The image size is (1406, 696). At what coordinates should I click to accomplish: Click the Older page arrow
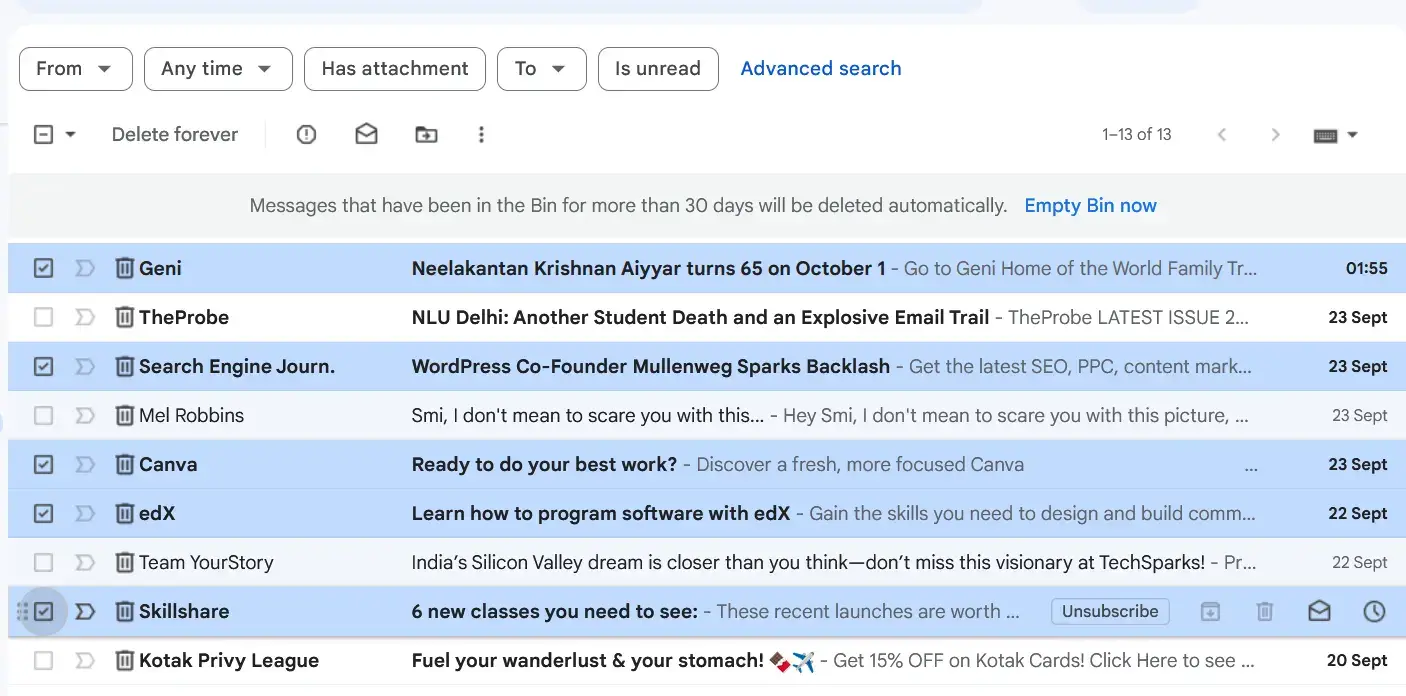point(1275,135)
